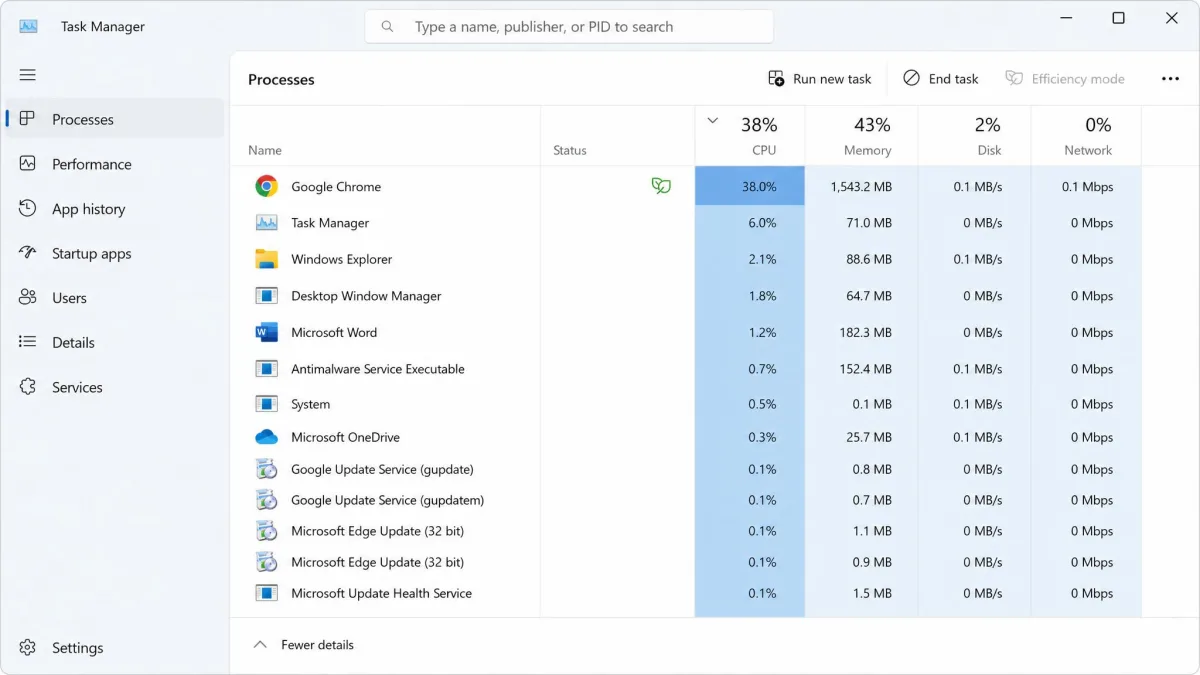This screenshot has width=1200, height=675.
Task: Select the Microsoft OneDrive process name
Action: point(345,437)
